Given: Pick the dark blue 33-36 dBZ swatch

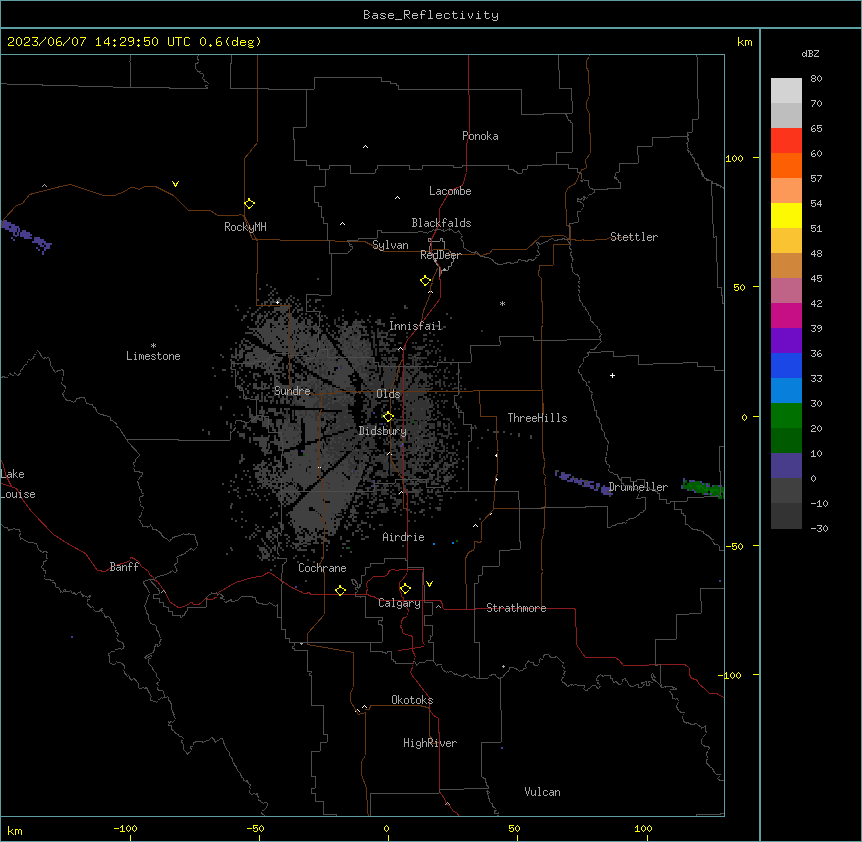Looking at the screenshot, I should [786, 365].
